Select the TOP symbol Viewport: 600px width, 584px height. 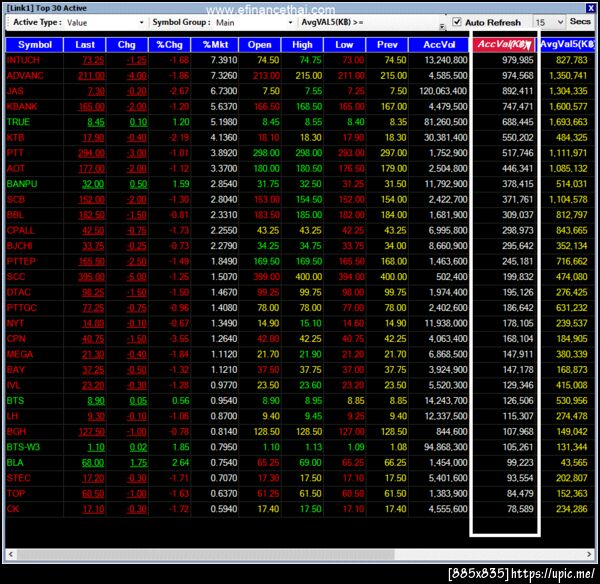click(16, 494)
